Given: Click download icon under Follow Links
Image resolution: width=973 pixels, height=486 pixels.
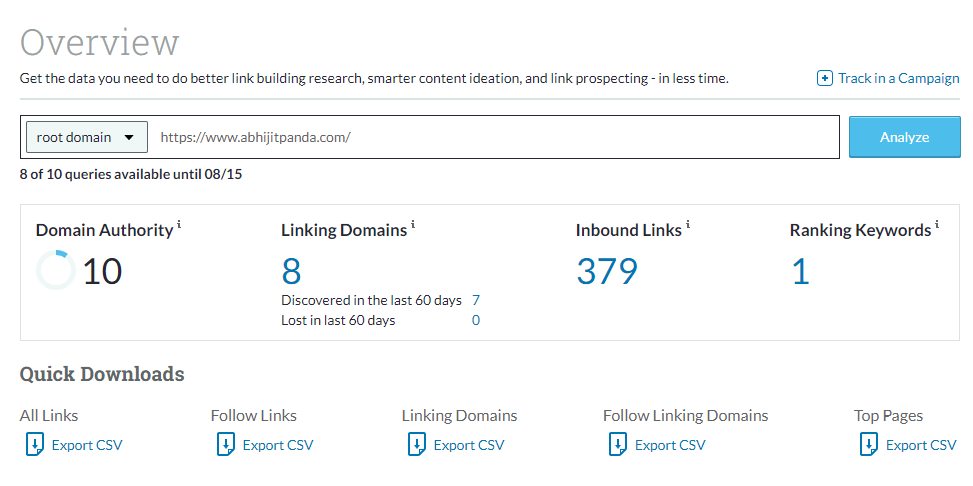Looking at the screenshot, I should pos(226,445).
